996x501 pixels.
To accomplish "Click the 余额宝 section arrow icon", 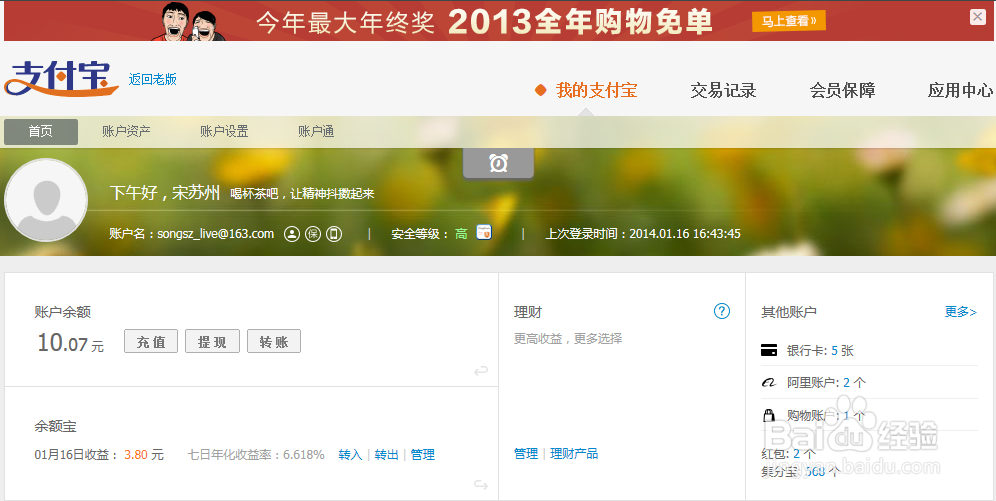I will point(481,485).
